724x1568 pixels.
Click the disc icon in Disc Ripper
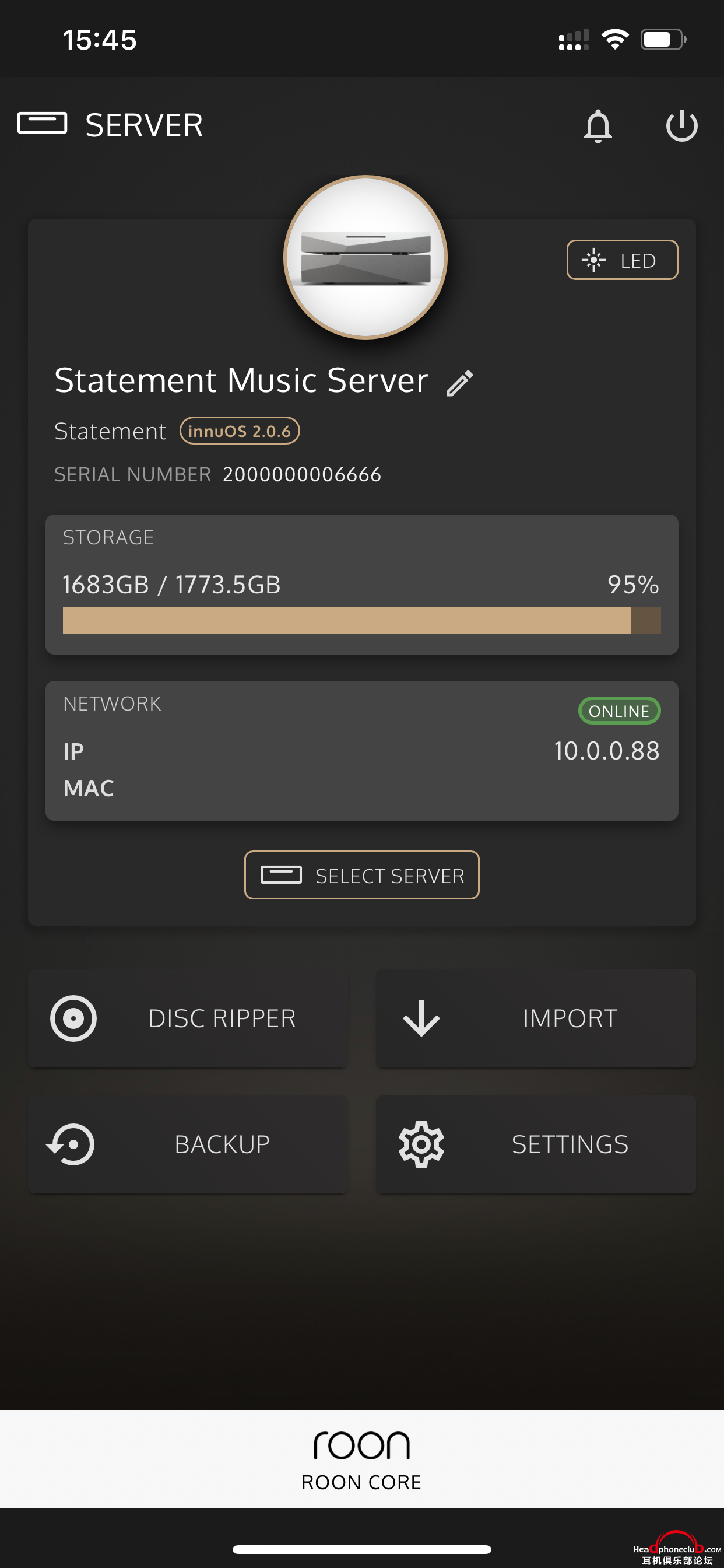coord(73,1019)
